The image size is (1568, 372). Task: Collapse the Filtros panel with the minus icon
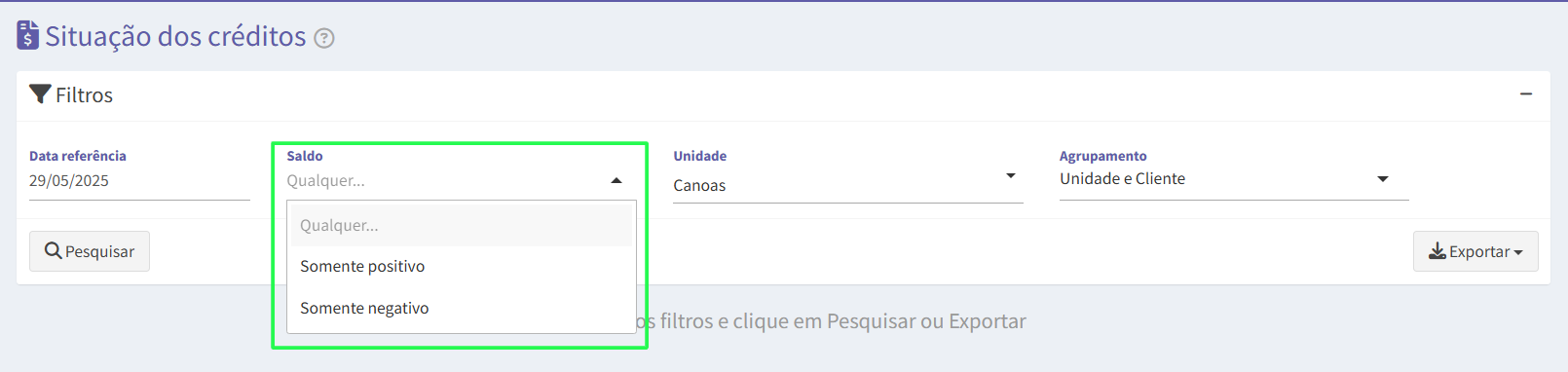pyautogui.click(x=1526, y=94)
